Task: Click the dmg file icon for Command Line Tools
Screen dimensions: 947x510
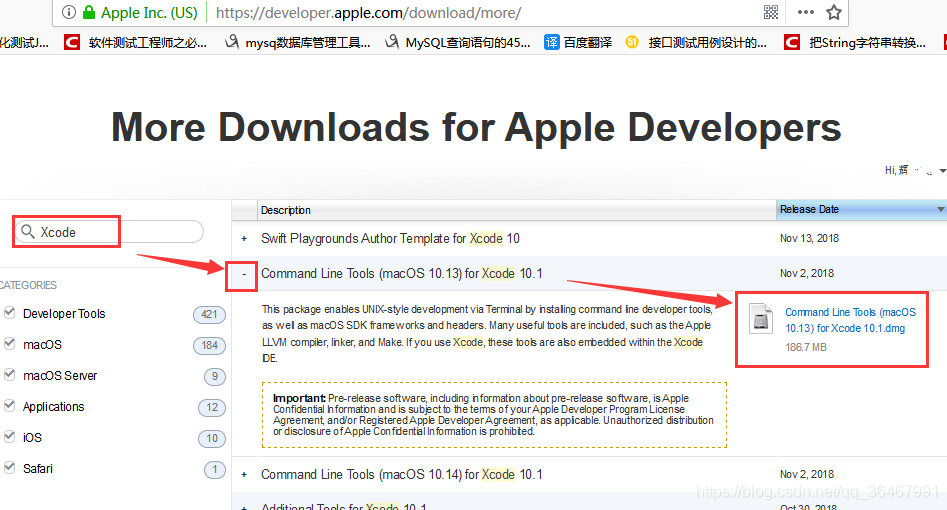Action: tap(761, 318)
